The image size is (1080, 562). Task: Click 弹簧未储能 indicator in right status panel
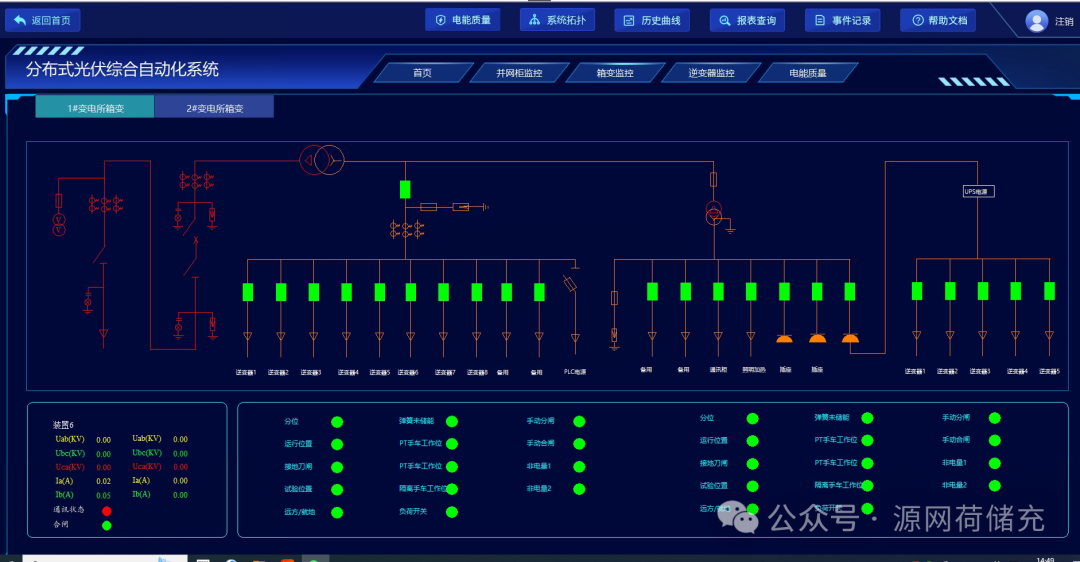tap(867, 418)
